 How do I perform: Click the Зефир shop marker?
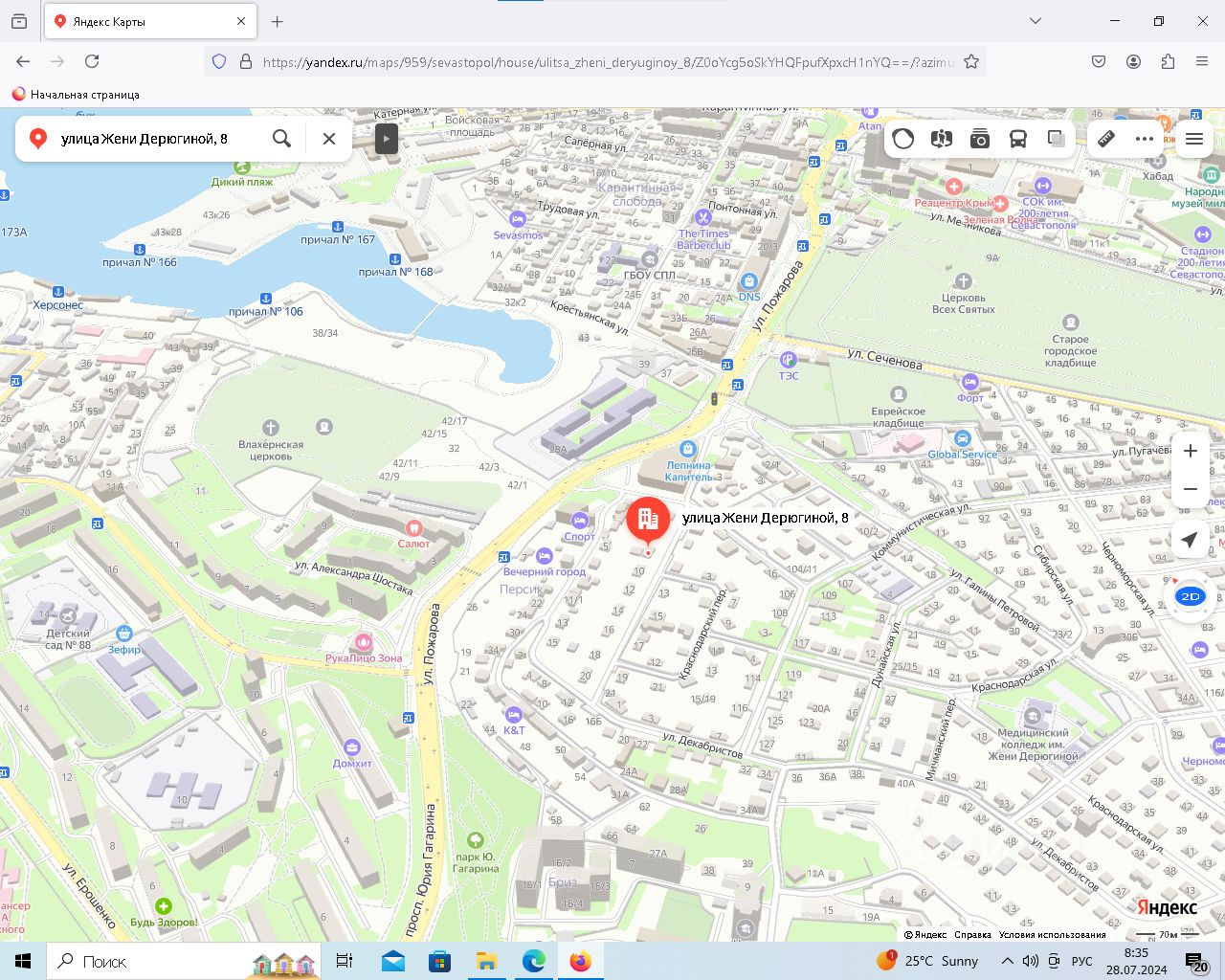pos(123,634)
